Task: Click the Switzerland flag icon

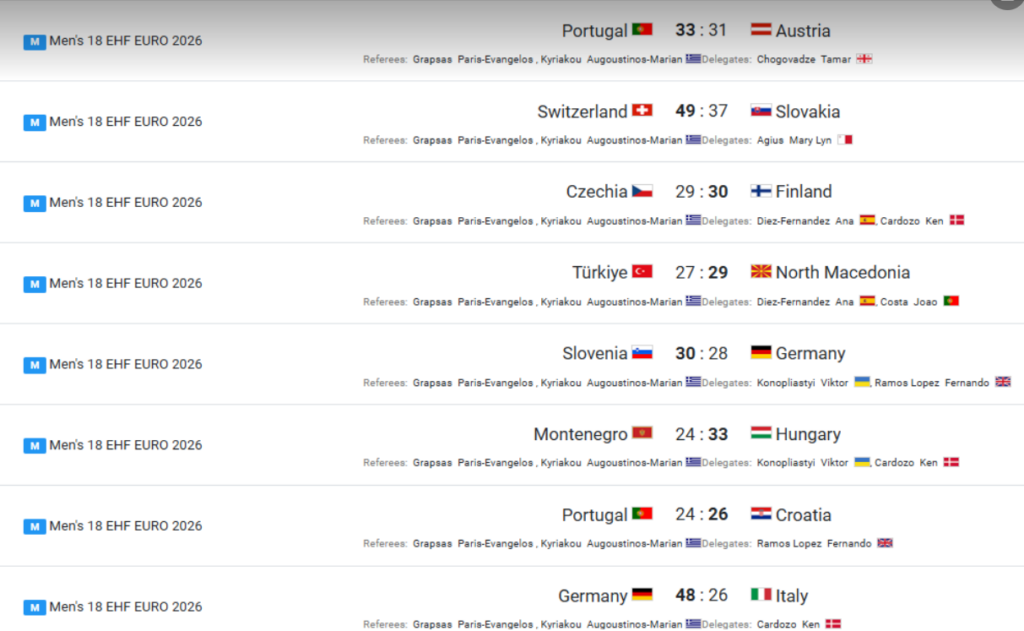Action: (642, 110)
